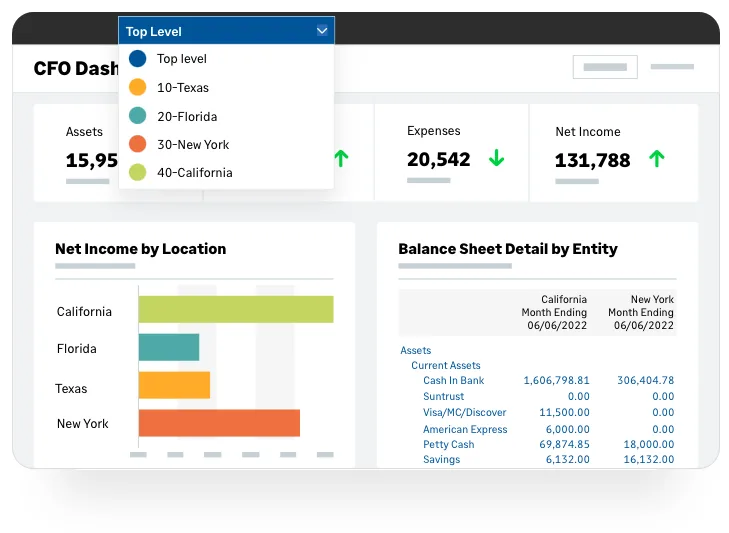Click the California bar in Net Income chart
This screenshot has height=533, width=729.
click(236, 309)
